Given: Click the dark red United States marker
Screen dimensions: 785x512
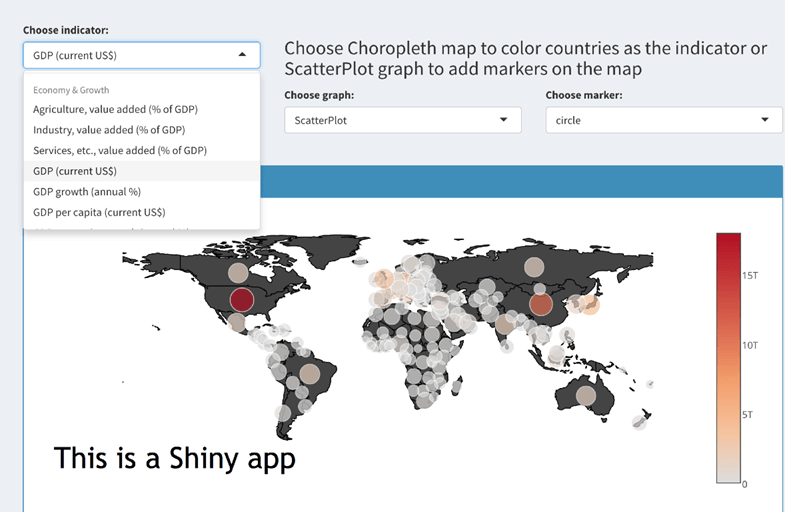Looking at the screenshot, I should pyautogui.click(x=242, y=299).
